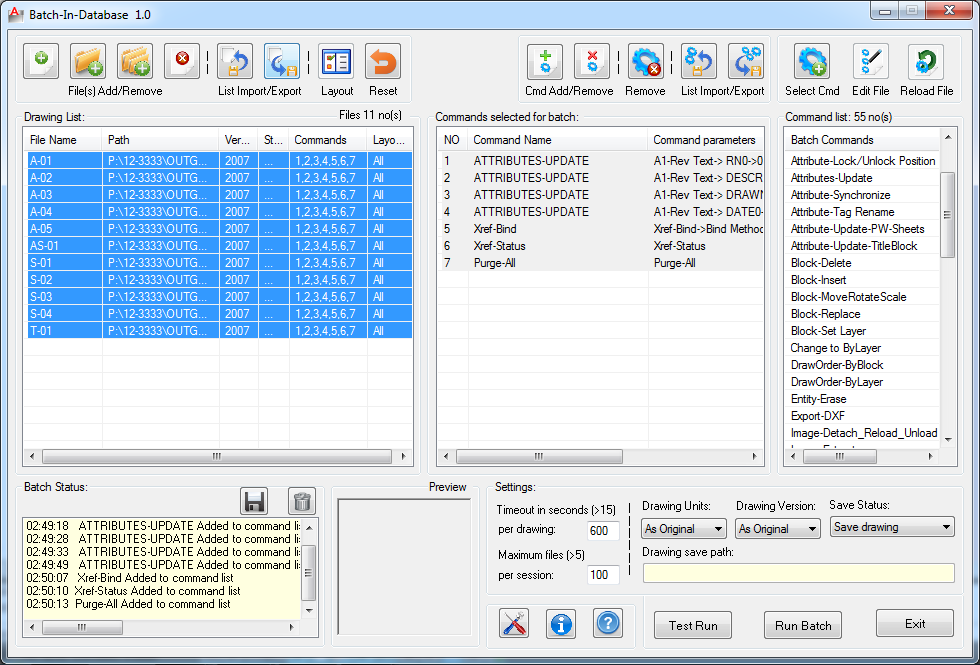
Task: Click the Select Cmd gear icon
Action: click(x=812, y=62)
